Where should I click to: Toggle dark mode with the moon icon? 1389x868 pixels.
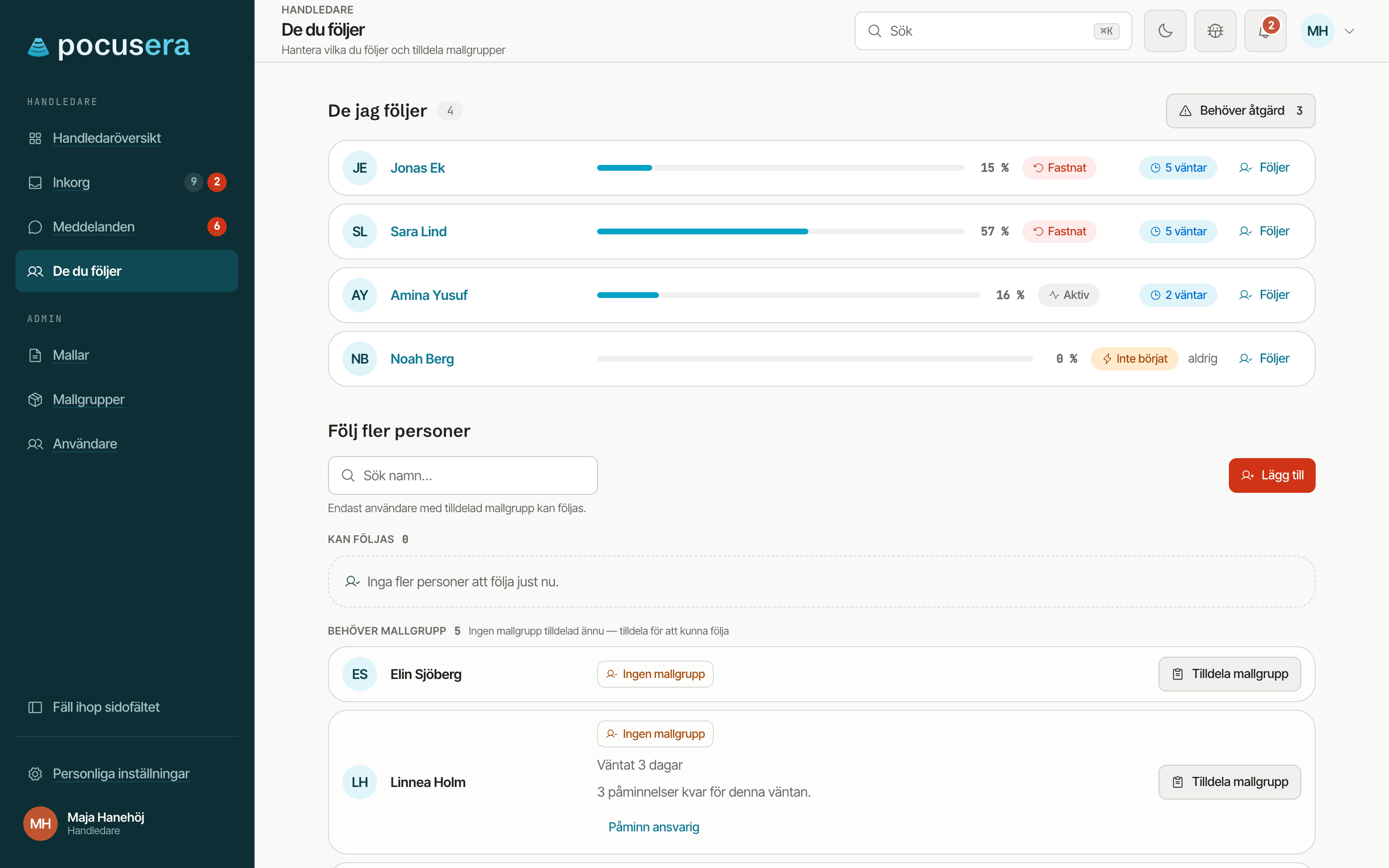[x=1165, y=31]
